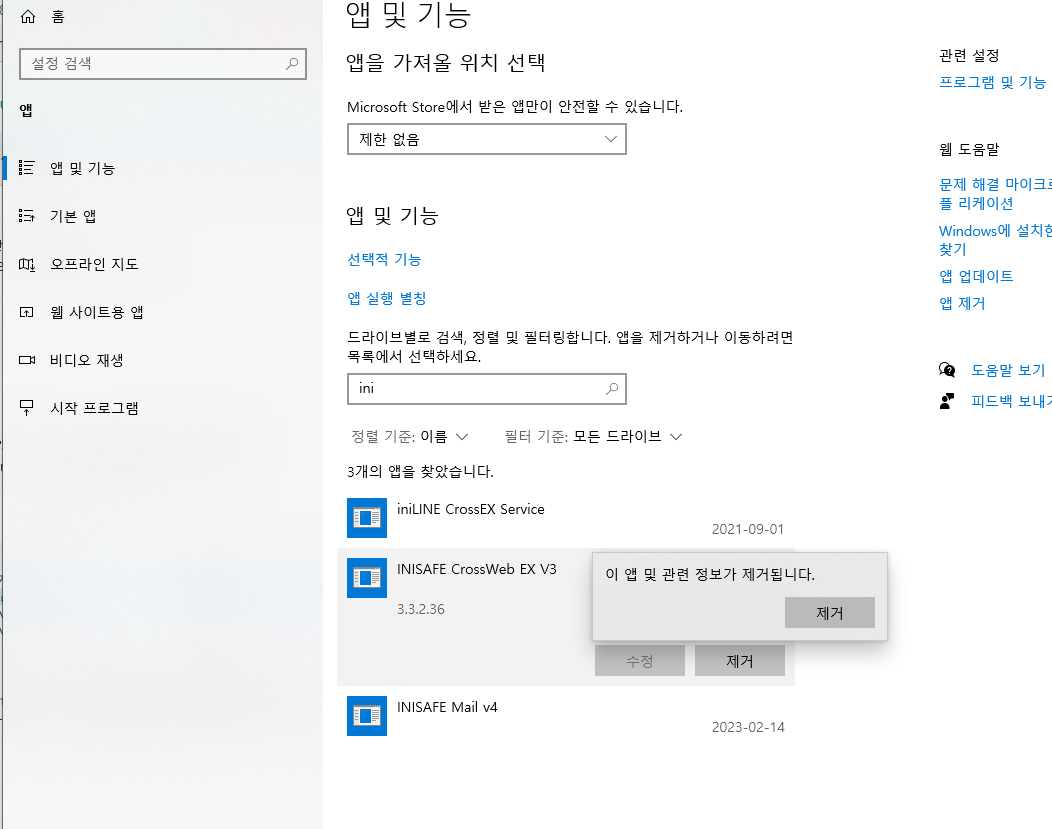Open the 선택적 기능 link

pos(384,259)
